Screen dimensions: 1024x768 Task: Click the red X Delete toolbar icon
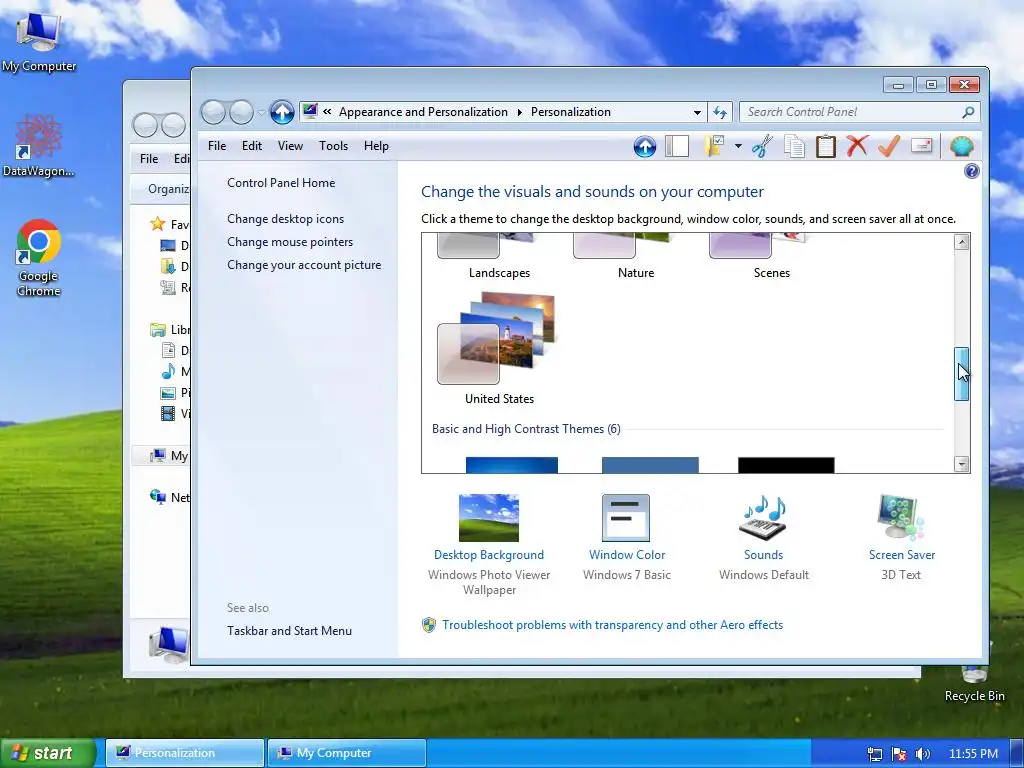pos(857,146)
